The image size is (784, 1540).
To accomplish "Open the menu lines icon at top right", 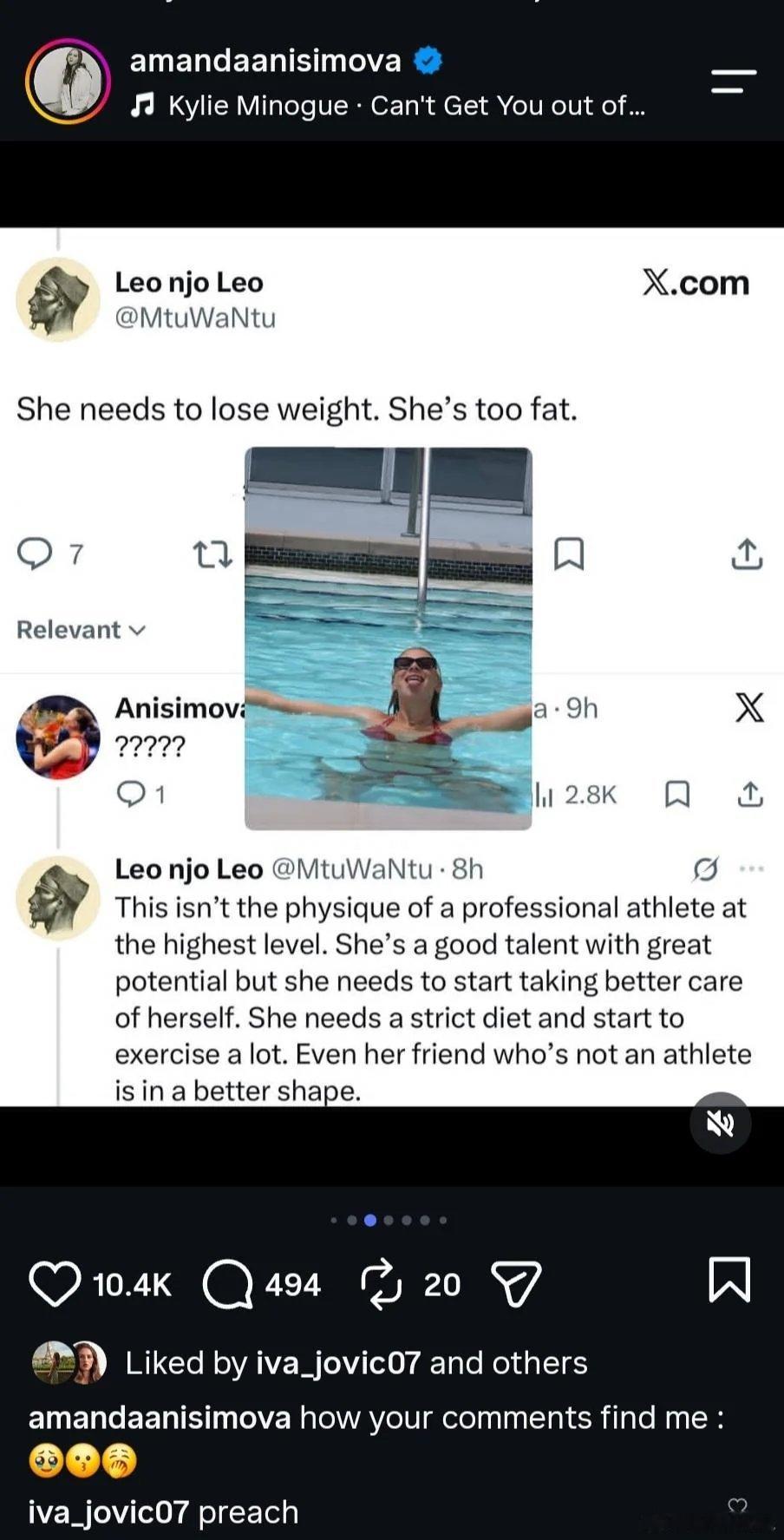I will [x=734, y=82].
